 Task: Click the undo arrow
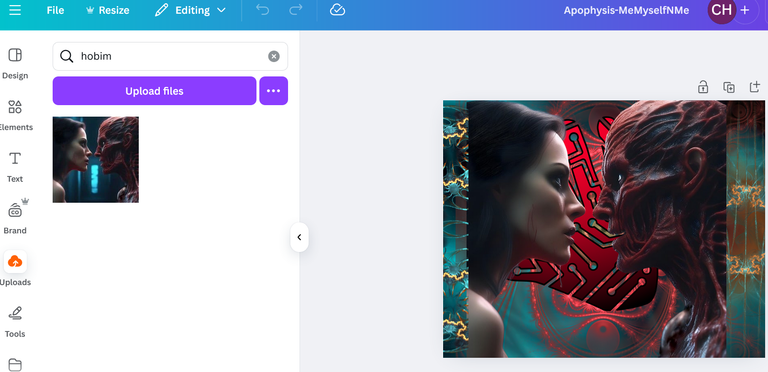coord(263,10)
